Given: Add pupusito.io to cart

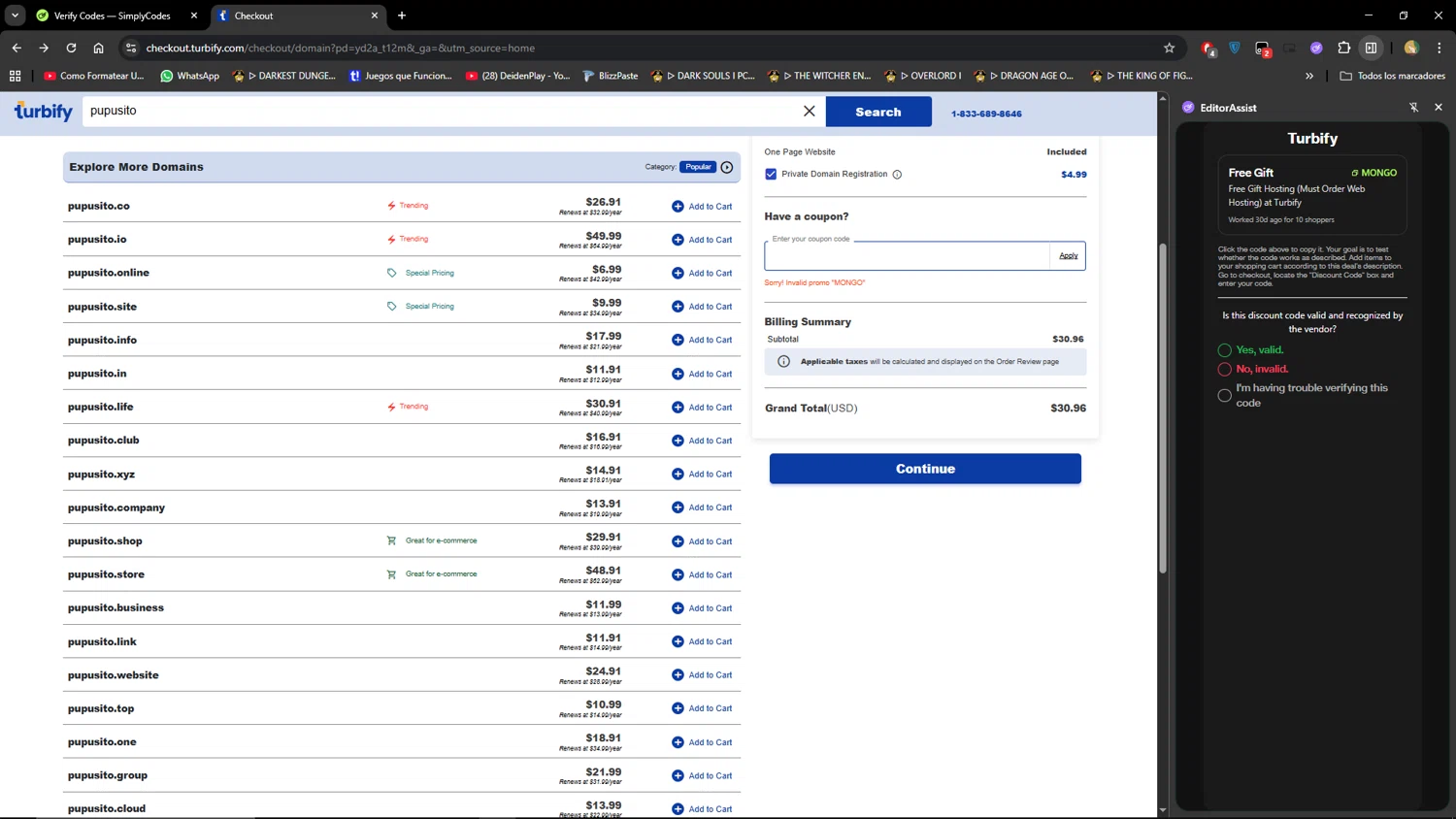Looking at the screenshot, I should pyautogui.click(x=702, y=240).
